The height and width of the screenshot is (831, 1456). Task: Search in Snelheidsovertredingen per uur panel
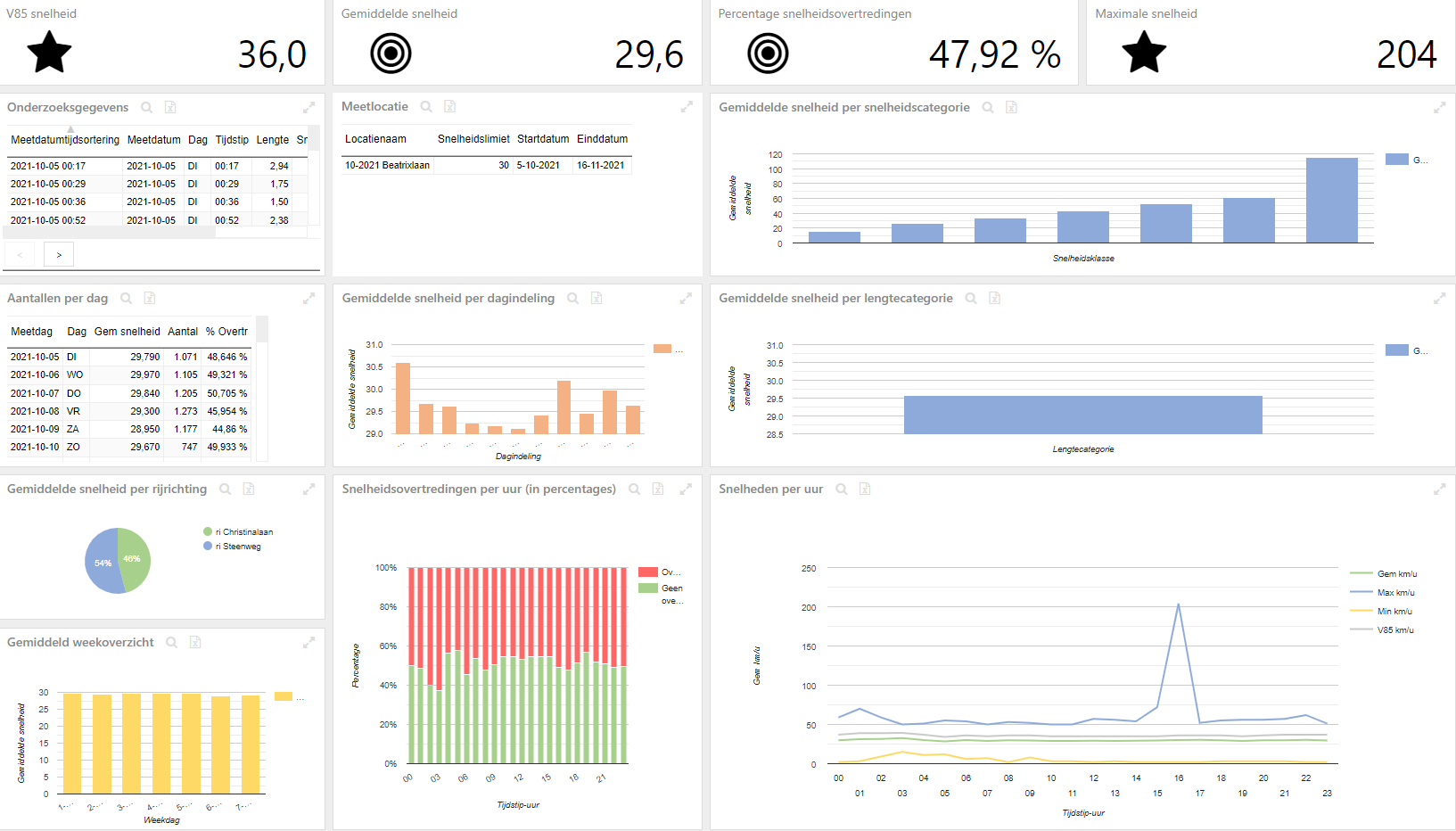(635, 489)
